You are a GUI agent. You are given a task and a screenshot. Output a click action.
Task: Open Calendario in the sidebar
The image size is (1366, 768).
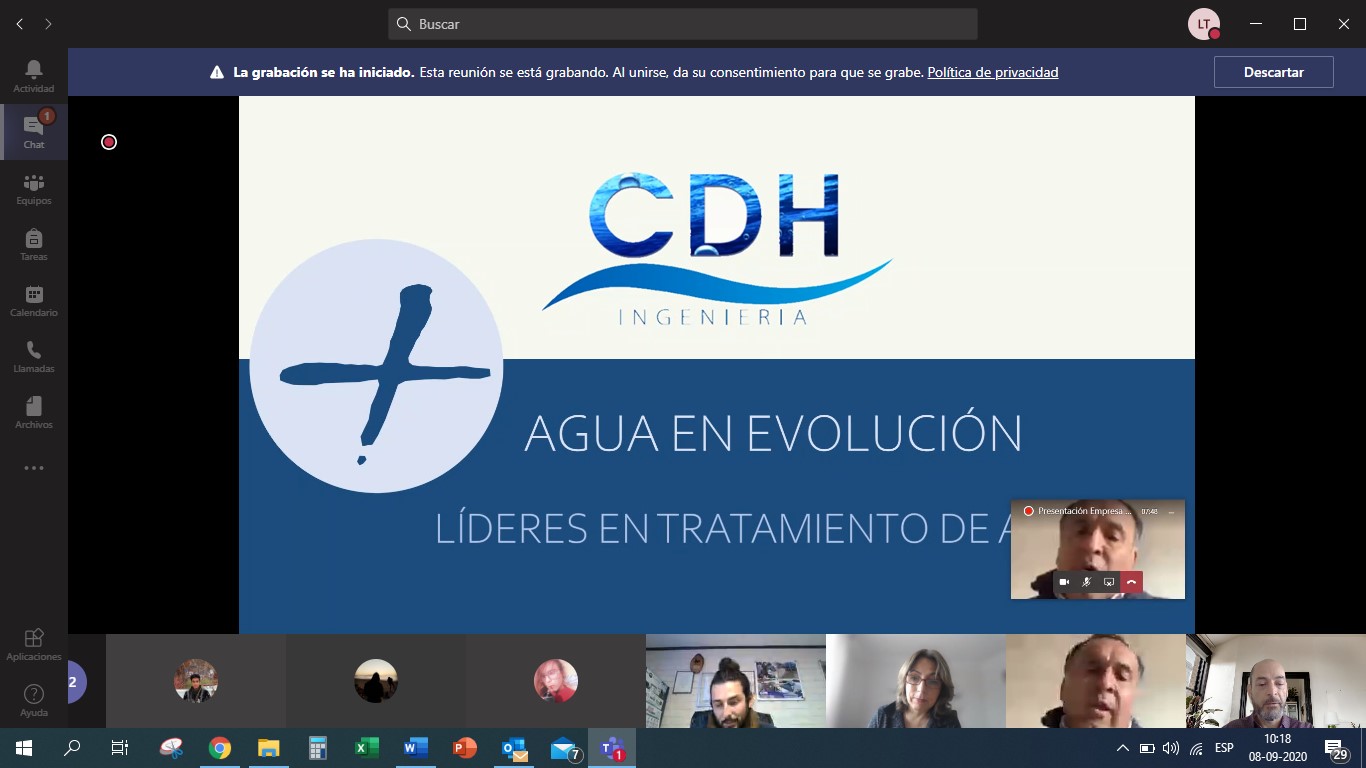34,300
